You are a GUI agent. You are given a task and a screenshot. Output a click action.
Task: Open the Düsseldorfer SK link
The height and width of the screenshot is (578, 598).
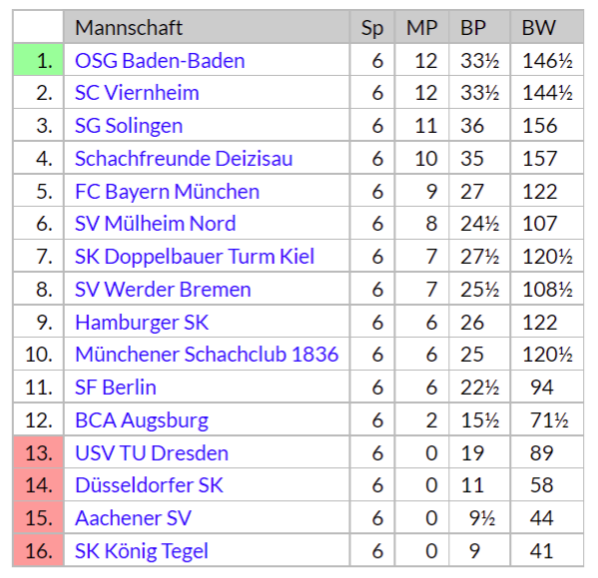pos(149,486)
